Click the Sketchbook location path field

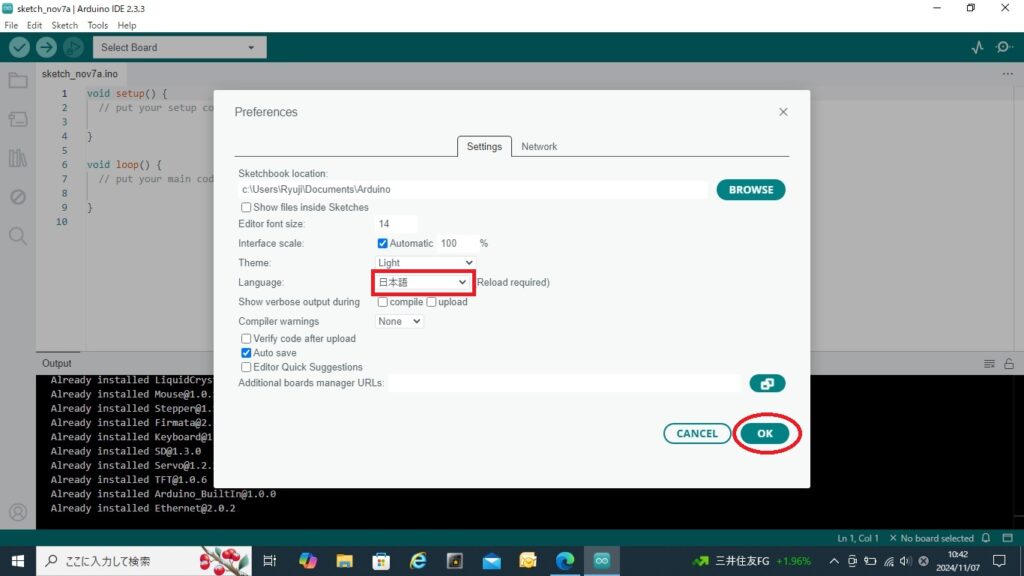coord(473,189)
